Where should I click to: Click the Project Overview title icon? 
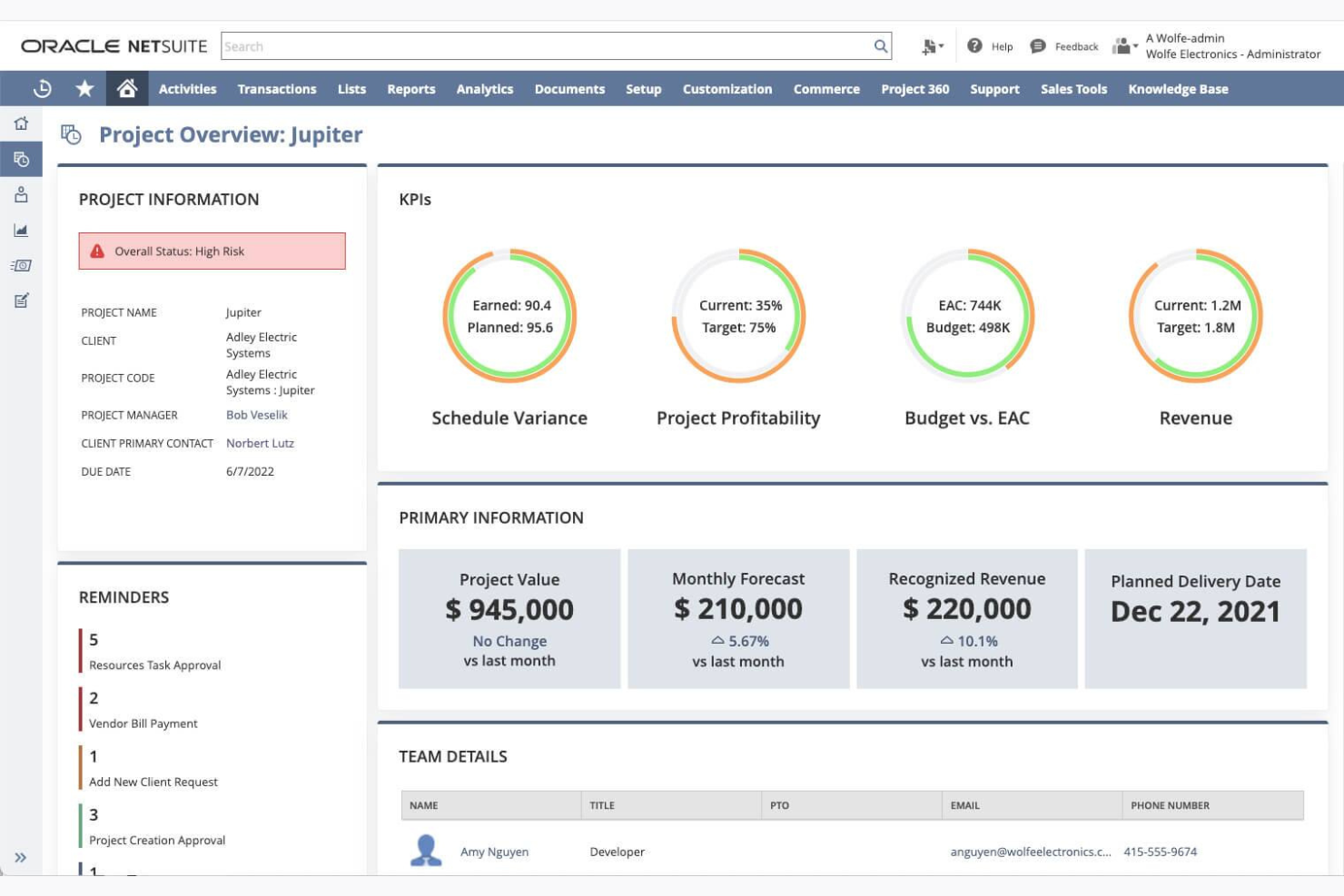tap(71, 135)
